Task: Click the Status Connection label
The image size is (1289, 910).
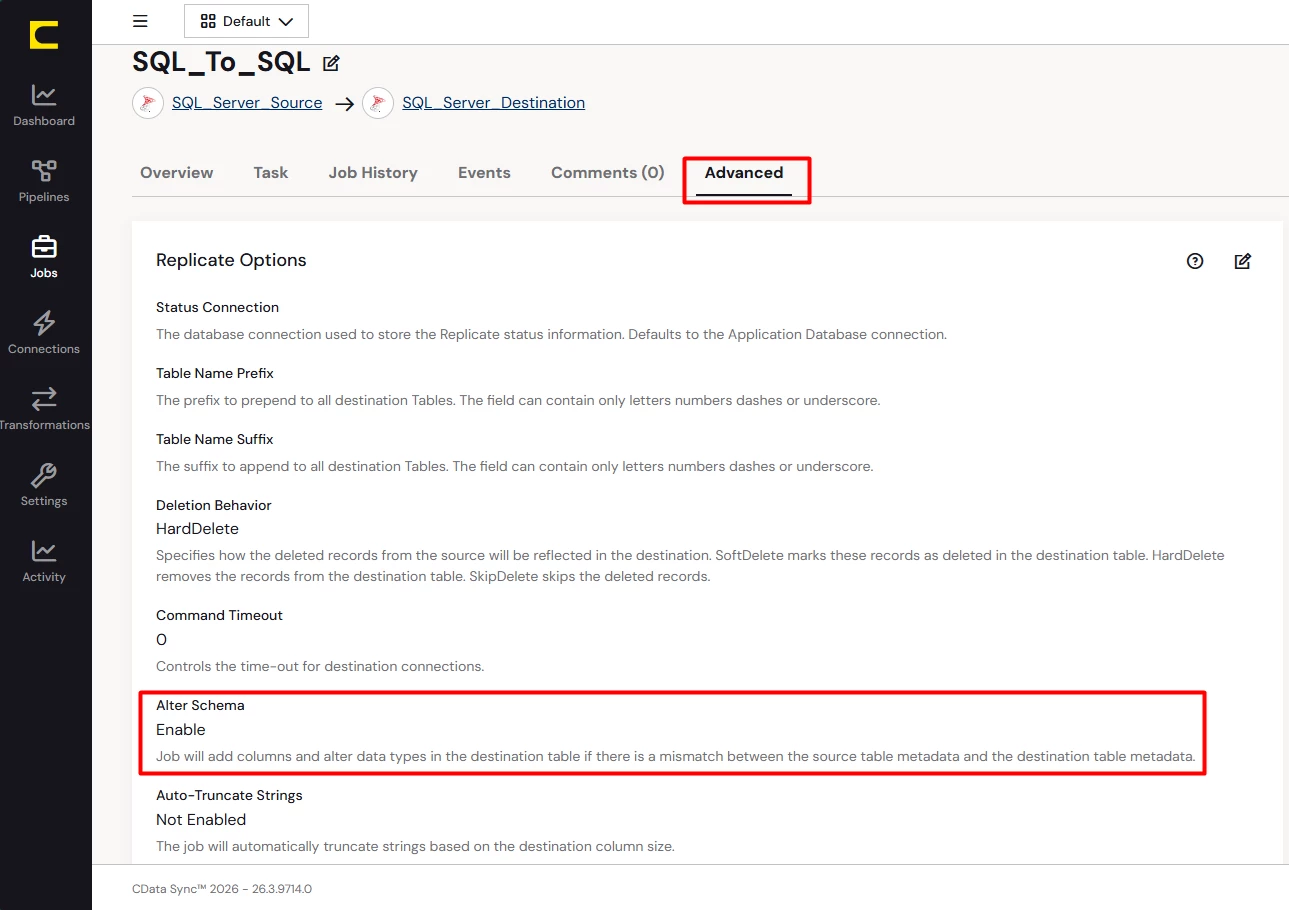Action: click(217, 307)
